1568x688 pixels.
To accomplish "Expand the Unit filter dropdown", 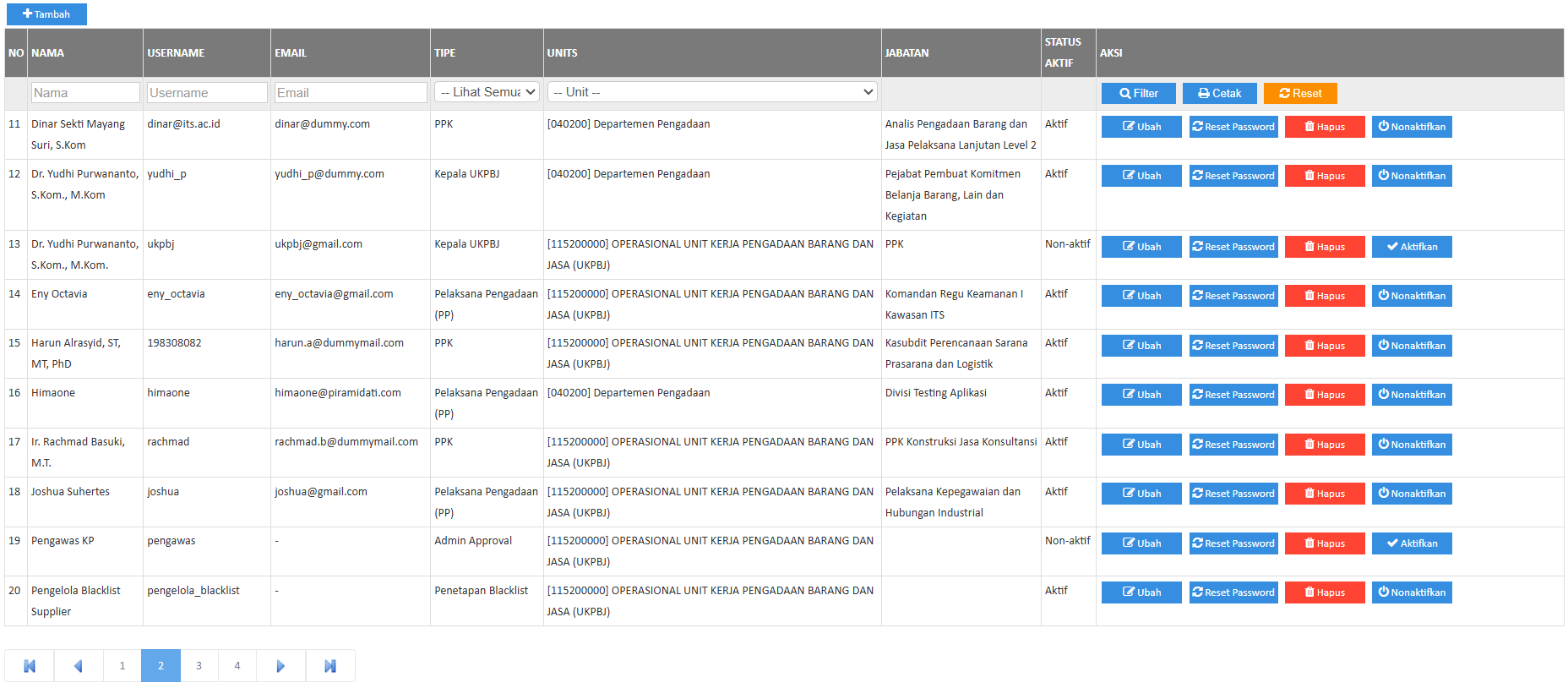I will (712, 92).
